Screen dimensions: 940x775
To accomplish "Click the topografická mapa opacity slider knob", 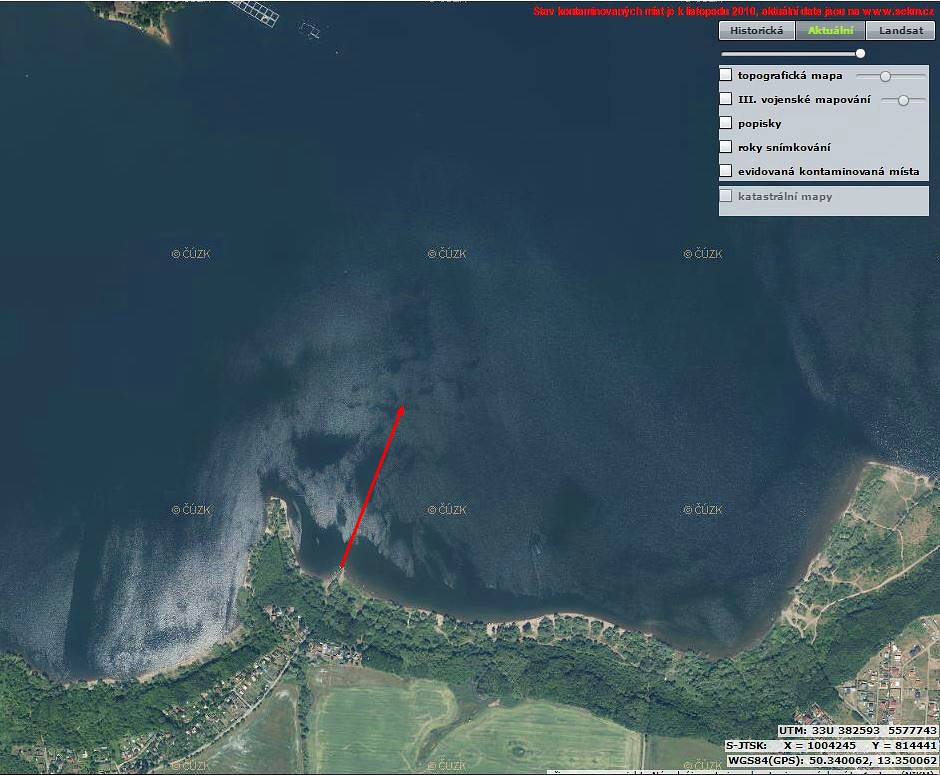I will (x=885, y=76).
